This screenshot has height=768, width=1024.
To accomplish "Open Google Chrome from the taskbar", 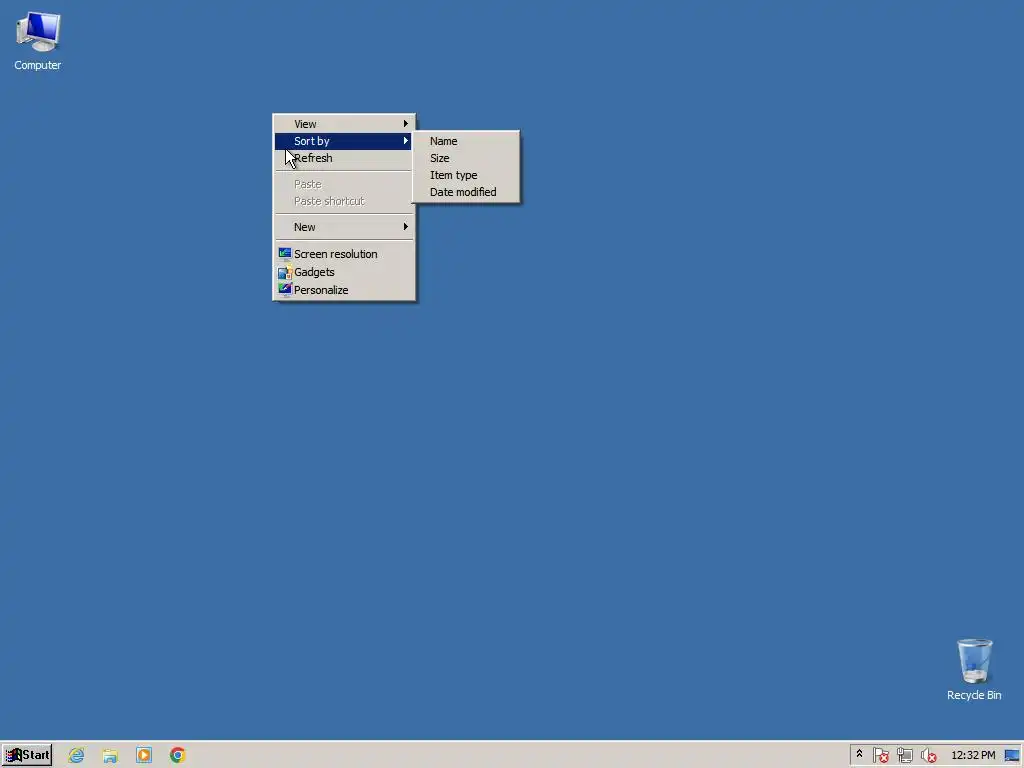I will pyautogui.click(x=178, y=755).
